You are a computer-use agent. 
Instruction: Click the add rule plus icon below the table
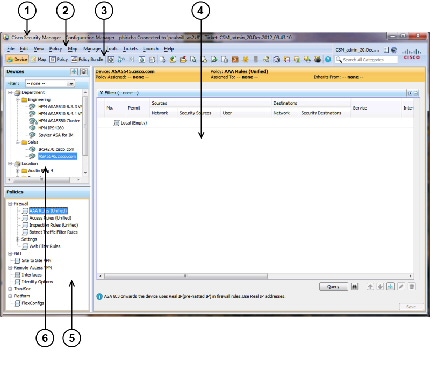click(391, 287)
